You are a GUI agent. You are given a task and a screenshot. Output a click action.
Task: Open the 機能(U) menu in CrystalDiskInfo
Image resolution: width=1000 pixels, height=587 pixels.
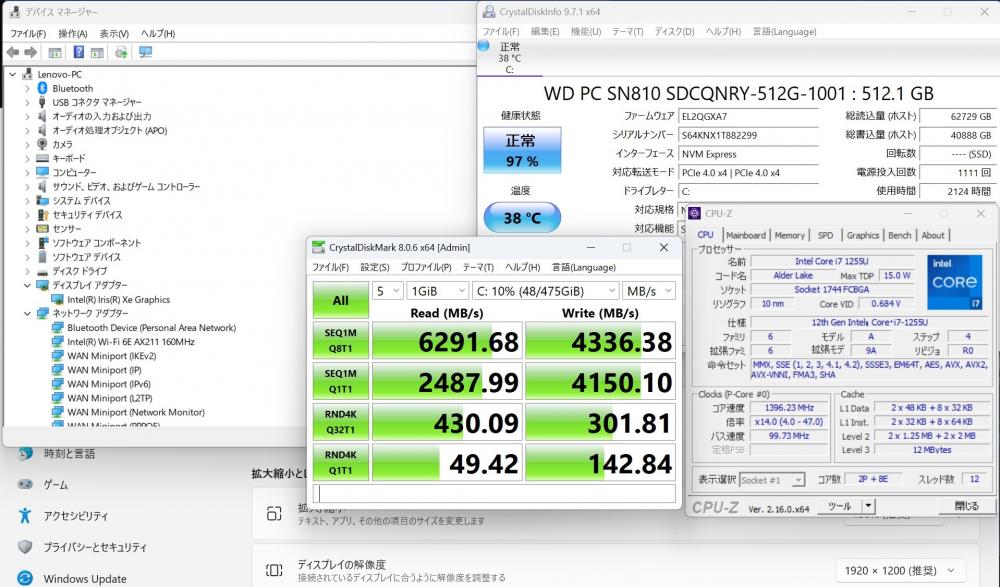(x=585, y=31)
